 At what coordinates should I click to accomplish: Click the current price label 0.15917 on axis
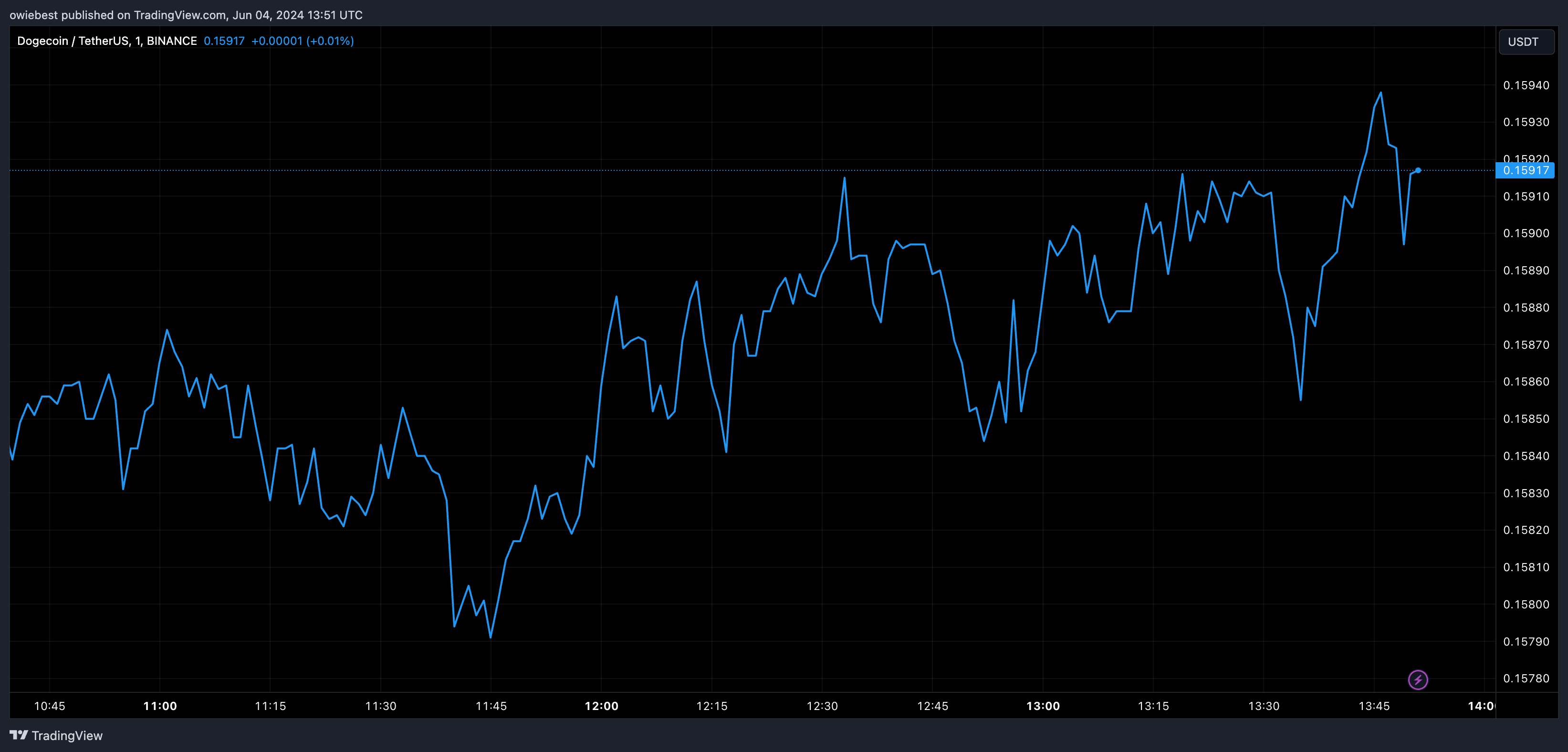coord(1526,170)
